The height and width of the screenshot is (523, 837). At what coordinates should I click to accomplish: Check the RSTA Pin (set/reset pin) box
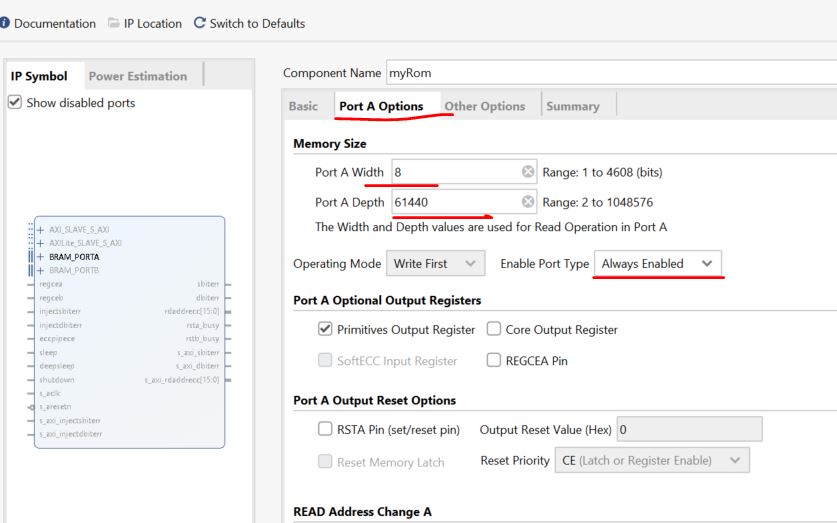tap(324, 430)
